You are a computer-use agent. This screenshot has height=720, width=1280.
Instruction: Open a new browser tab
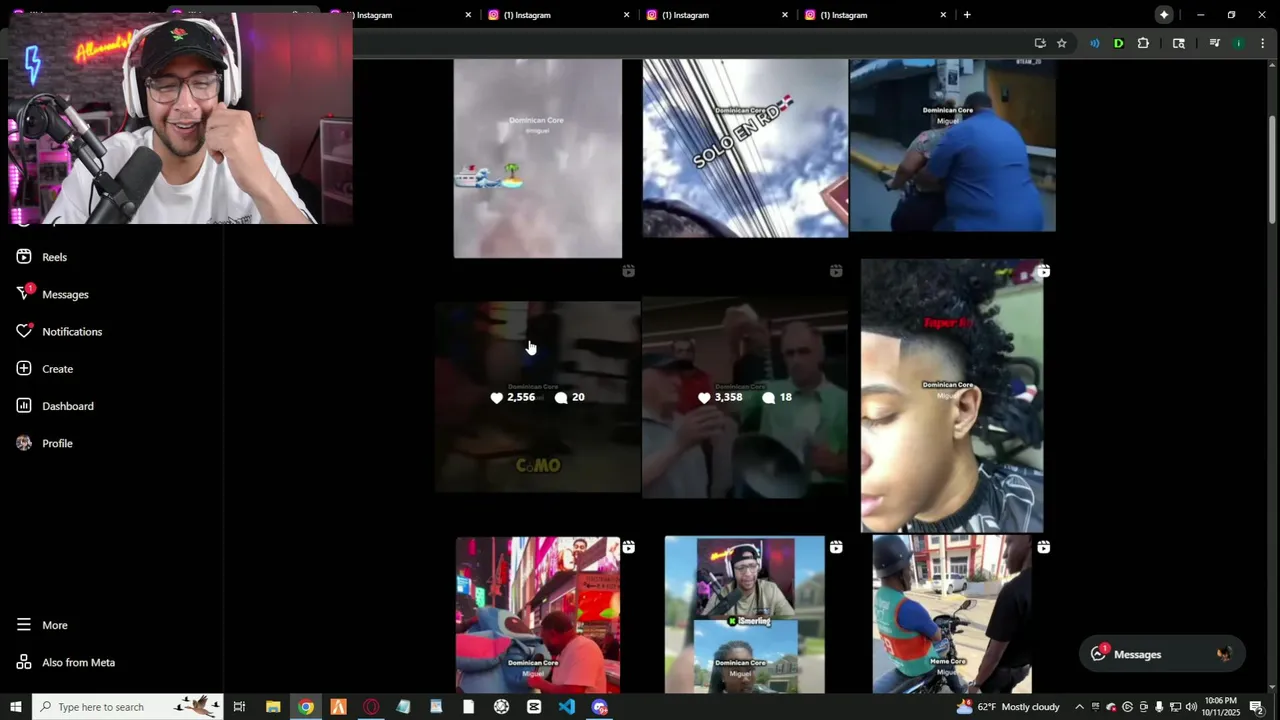(967, 15)
